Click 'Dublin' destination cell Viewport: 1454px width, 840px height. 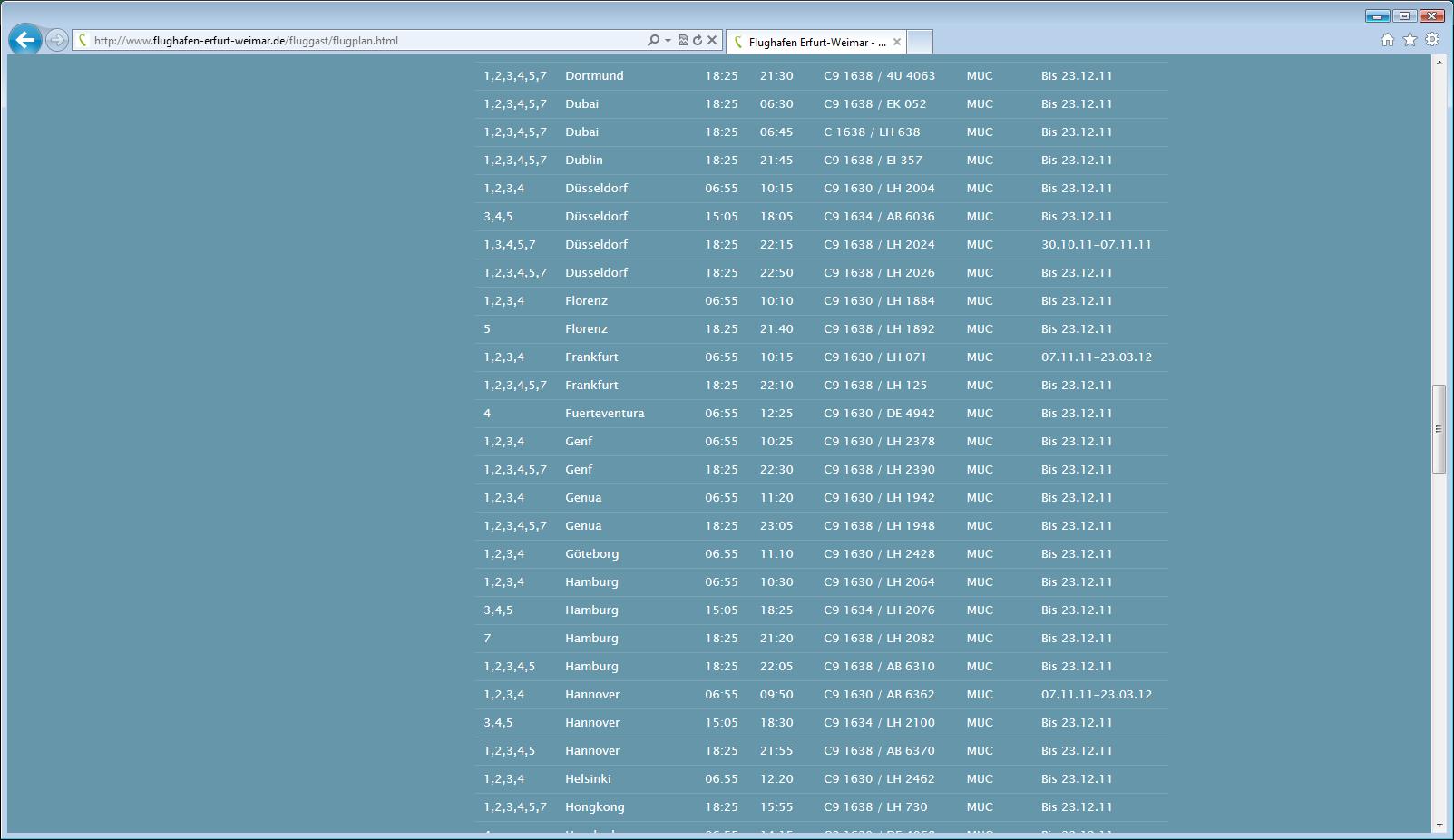coord(584,161)
